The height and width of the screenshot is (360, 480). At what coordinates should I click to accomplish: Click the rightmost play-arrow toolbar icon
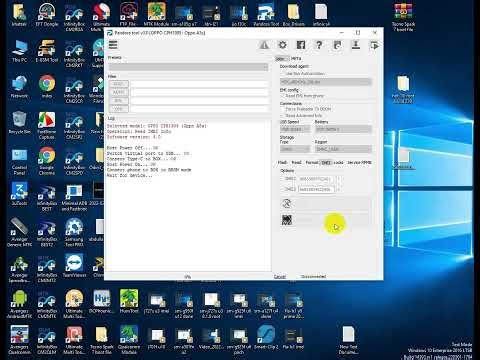[x=374, y=45]
